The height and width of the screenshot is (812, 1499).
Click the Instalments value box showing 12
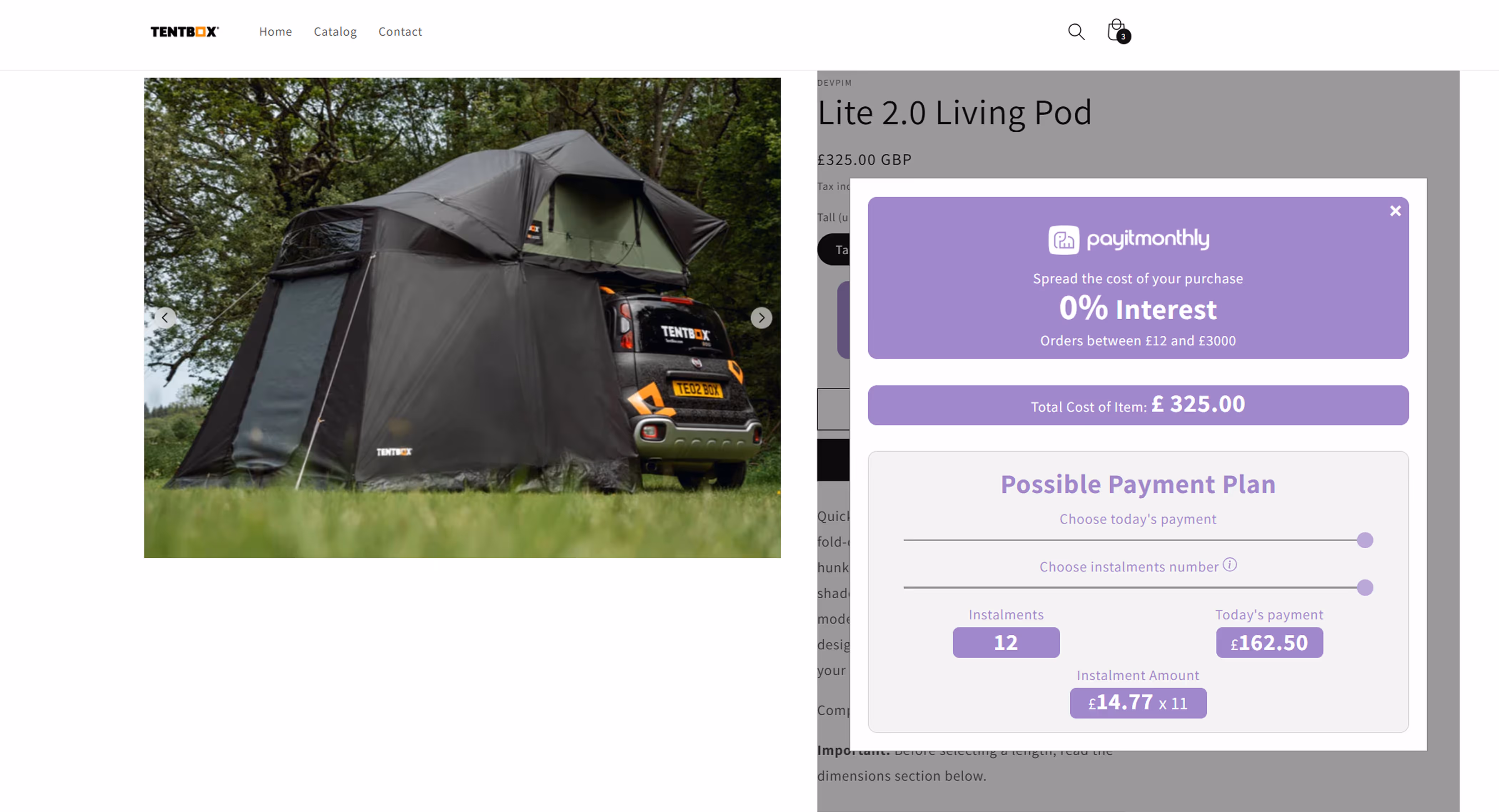pyautogui.click(x=1005, y=642)
